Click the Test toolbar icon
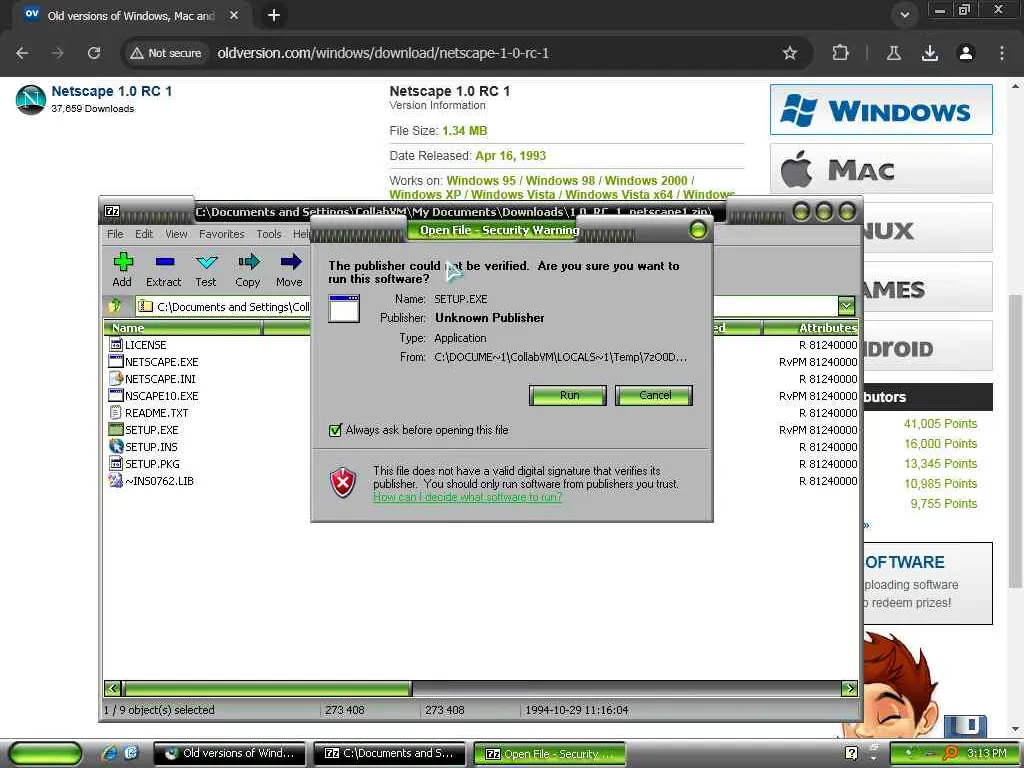This screenshot has width=1024, height=768. point(206,263)
